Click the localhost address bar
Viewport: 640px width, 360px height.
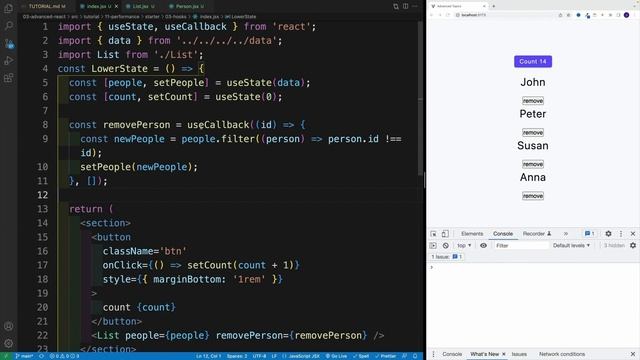coord(504,15)
